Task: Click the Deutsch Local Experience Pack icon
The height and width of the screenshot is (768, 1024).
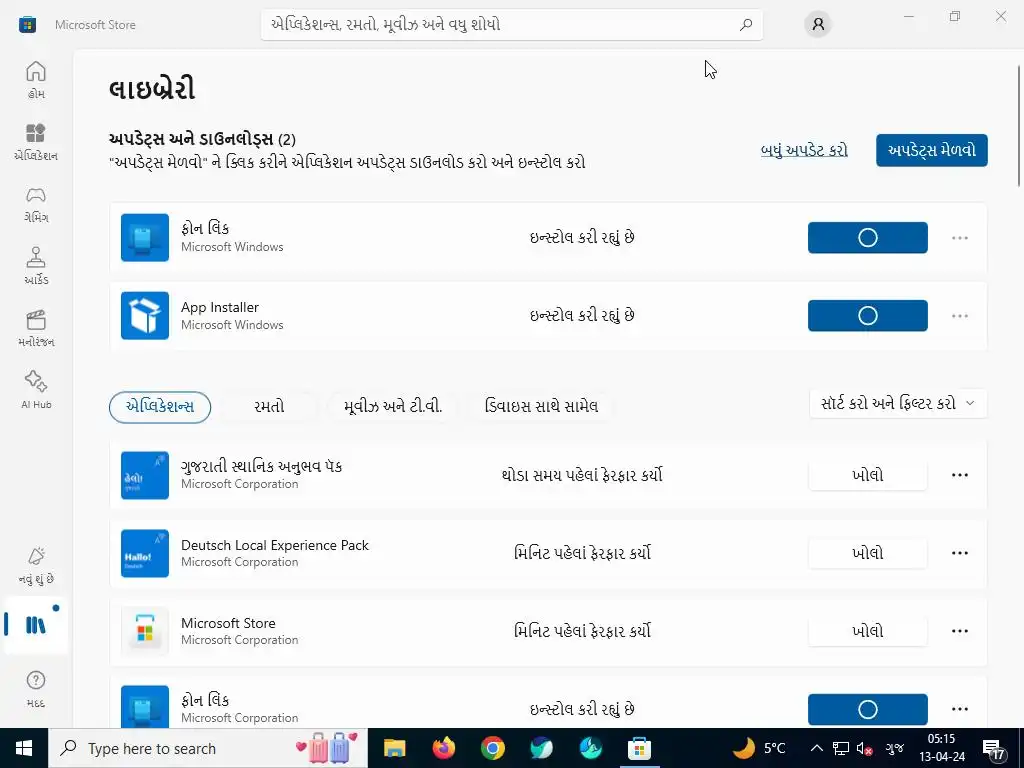Action: pyautogui.click(x=145, y=553)
